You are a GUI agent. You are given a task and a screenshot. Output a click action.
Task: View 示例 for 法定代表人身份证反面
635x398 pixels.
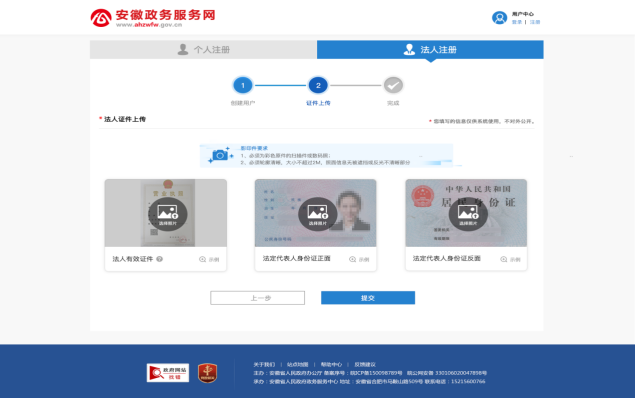[x=510, y=260]
